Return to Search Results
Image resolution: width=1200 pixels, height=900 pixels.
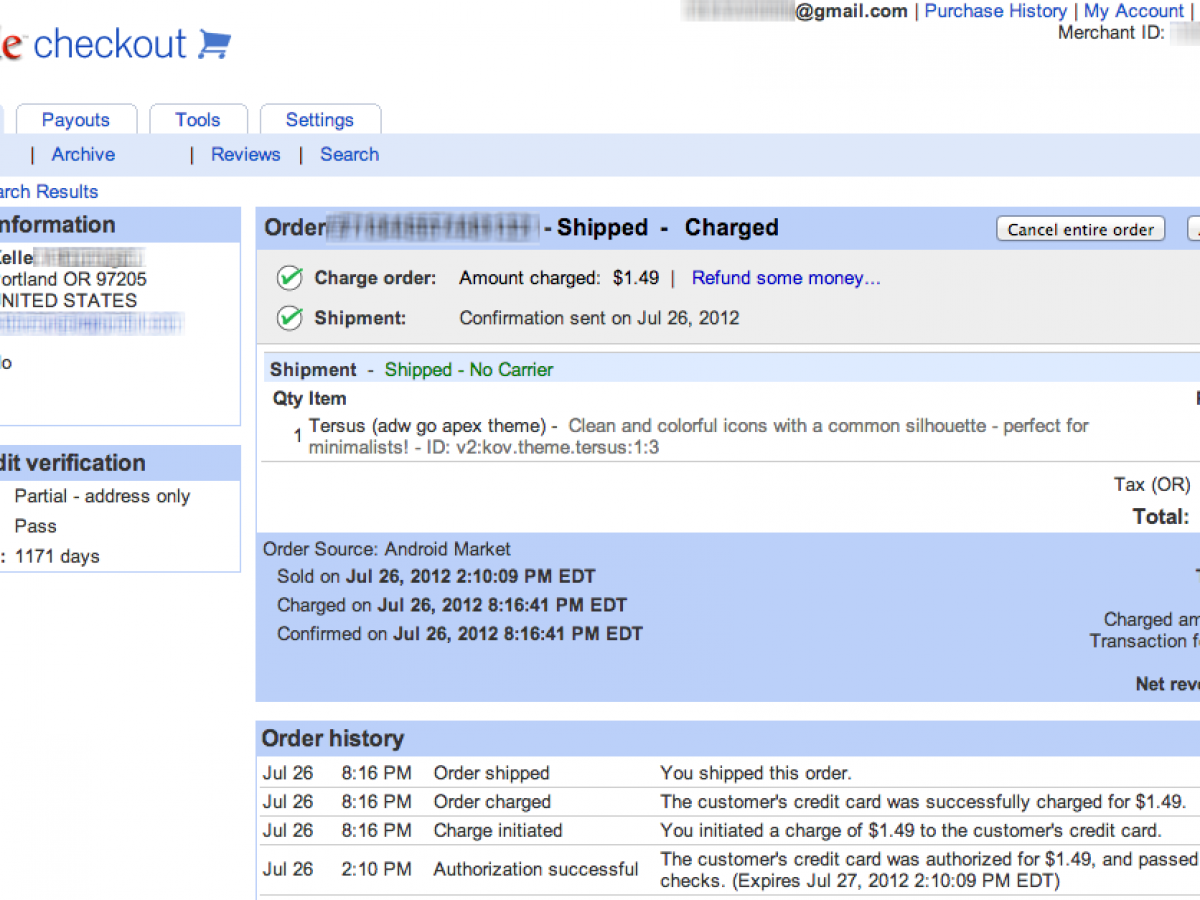tap(48, 191)
